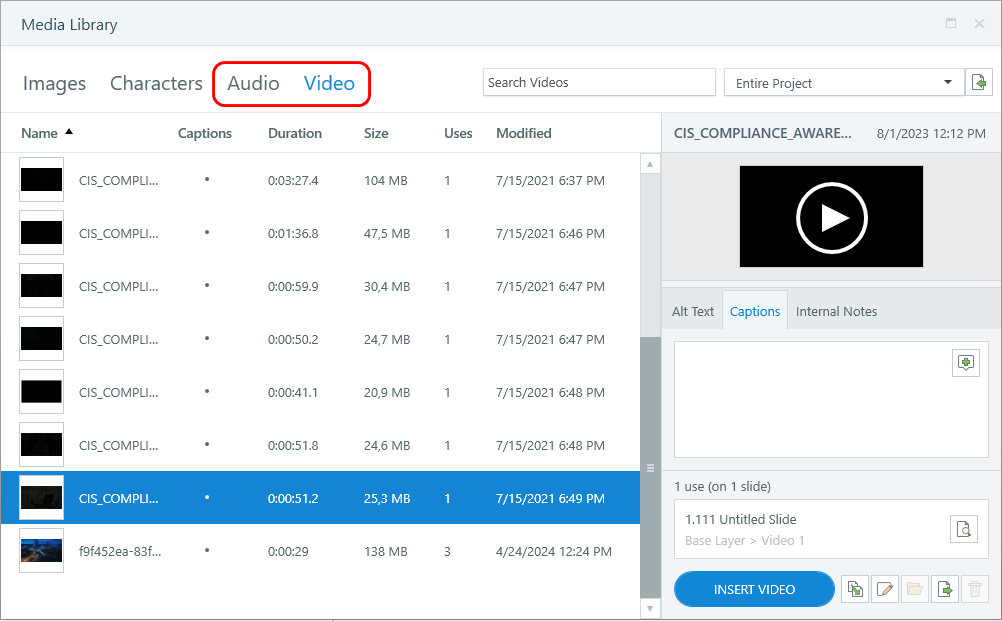Screen dimensions: 1002x621
Task: Select the Edit video pencil icon
Action: 885,589
